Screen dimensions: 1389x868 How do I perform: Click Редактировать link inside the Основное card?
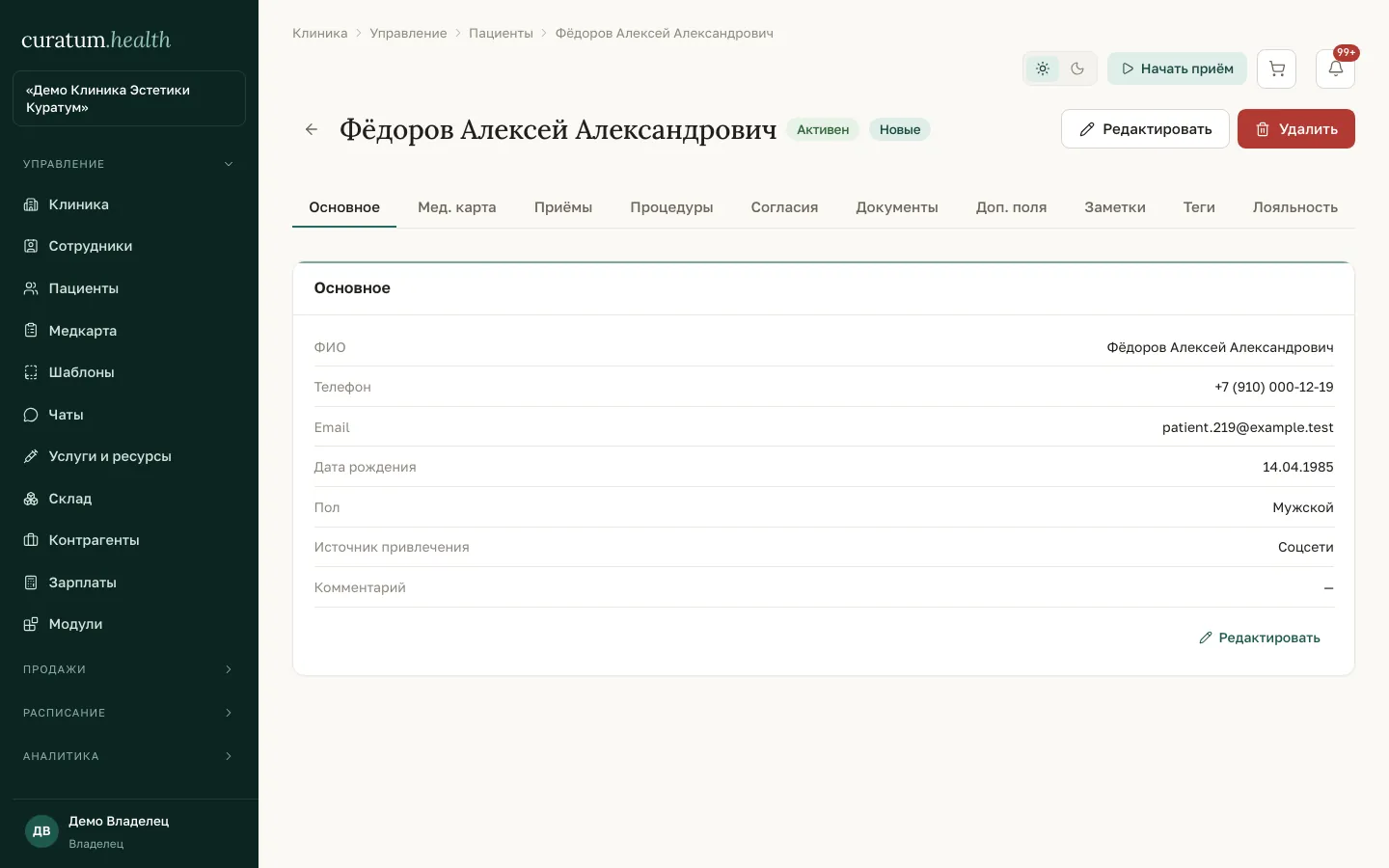tap(1260, 637)
